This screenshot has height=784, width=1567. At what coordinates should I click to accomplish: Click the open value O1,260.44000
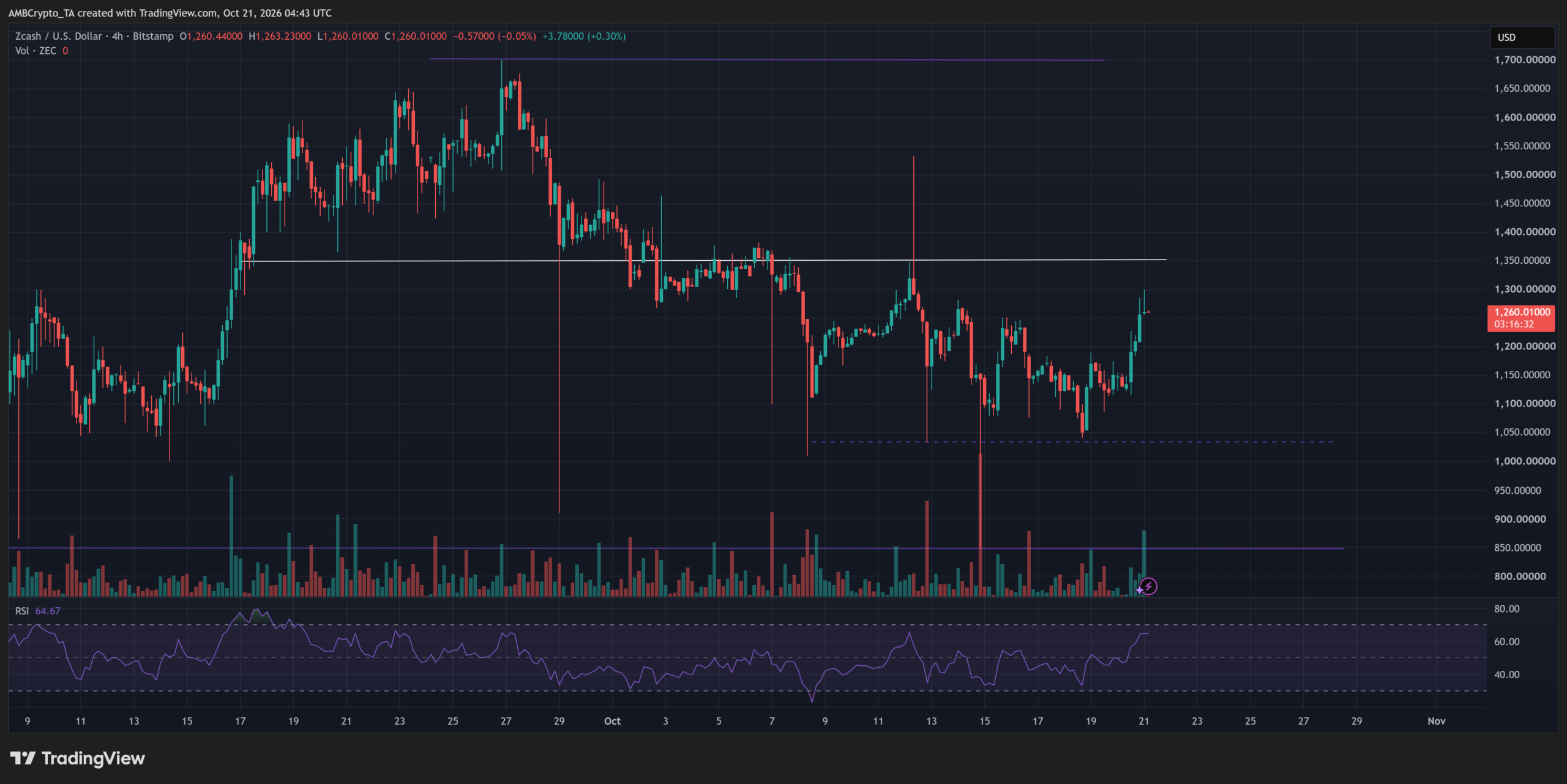point(211,36)
